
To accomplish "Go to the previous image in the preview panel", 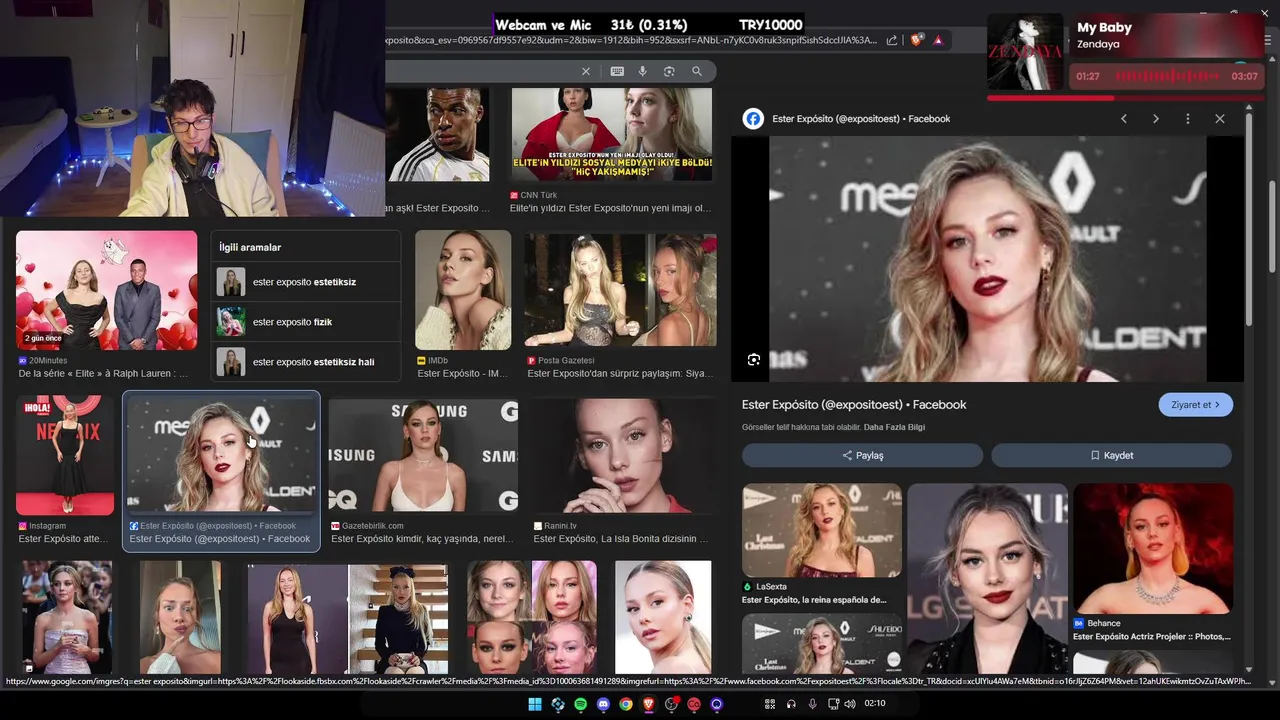I will click(x=1124, y=118).
